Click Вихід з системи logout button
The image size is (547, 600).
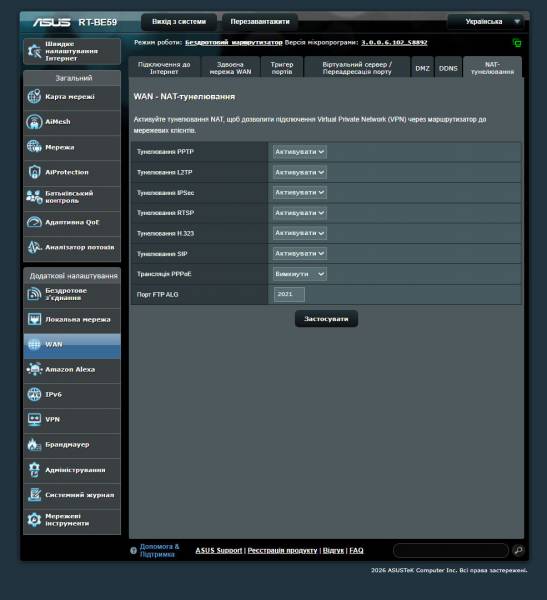point(179,22)
